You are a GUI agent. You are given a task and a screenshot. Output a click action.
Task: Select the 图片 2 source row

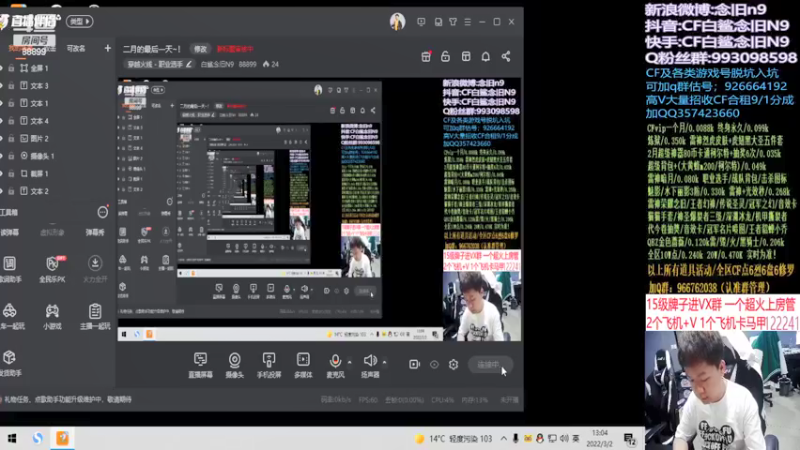point(57,139)
